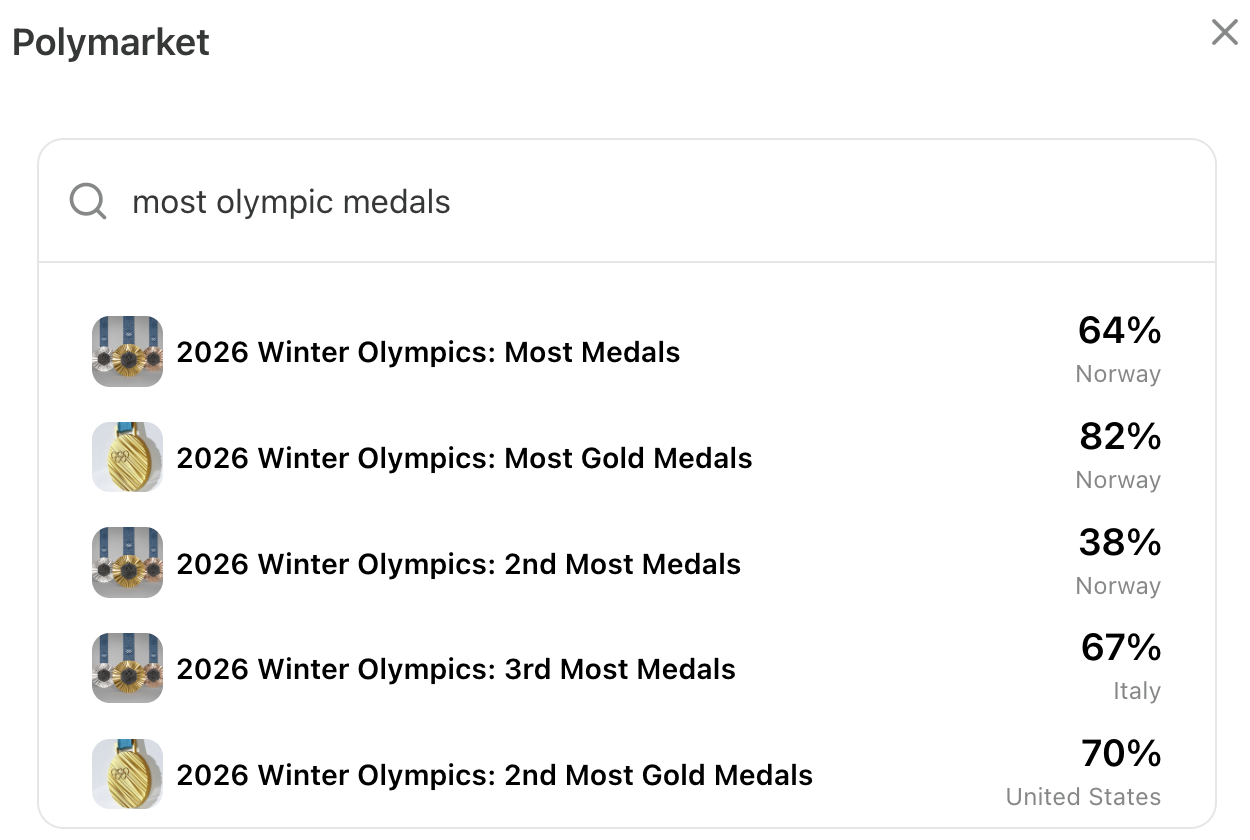This screenshot has width=1250, height=840.
Task: Select the search query text most olympic medals
Action: (x=291, y=201)
